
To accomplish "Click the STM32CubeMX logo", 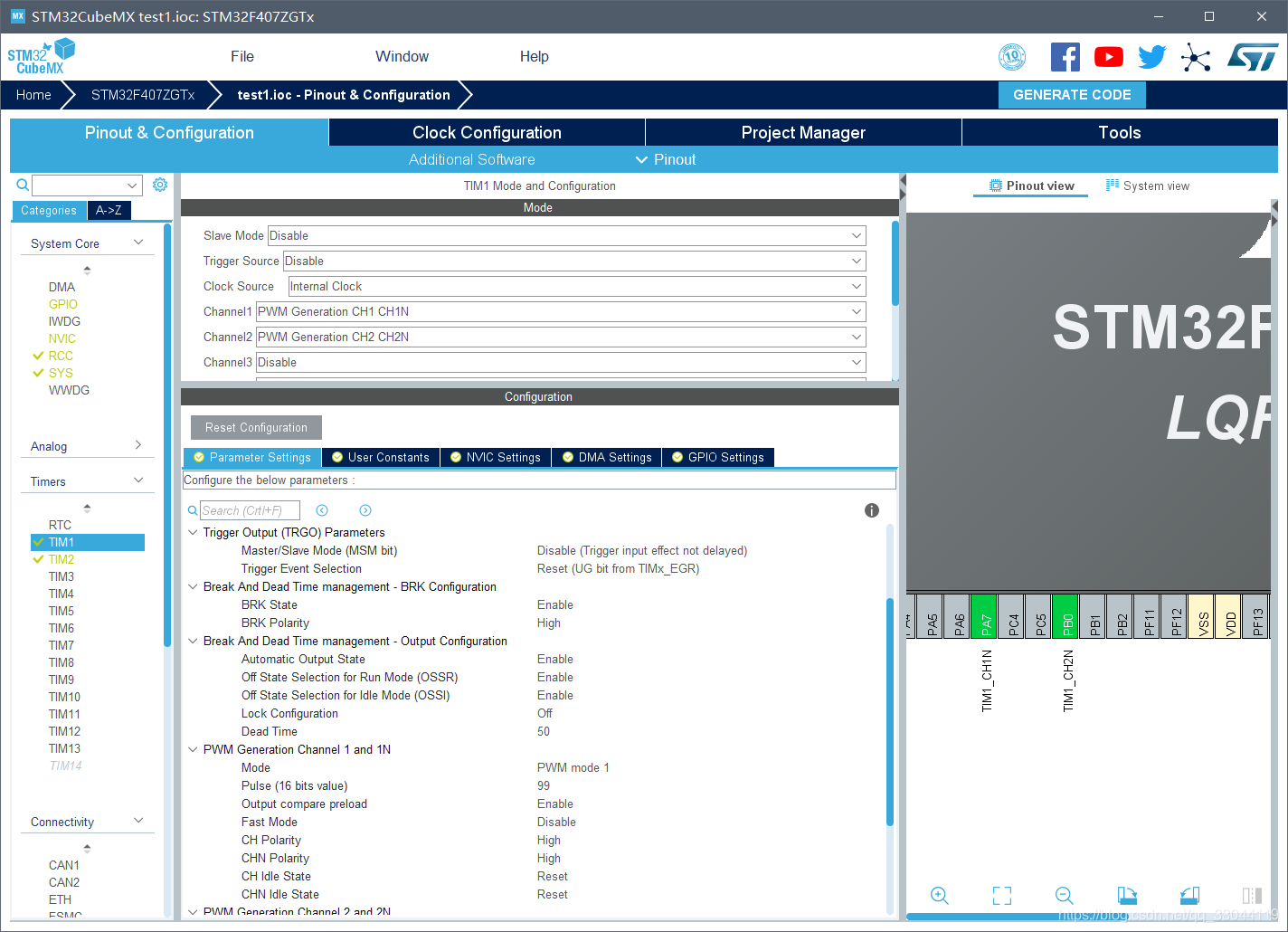I will coord(42,56).
